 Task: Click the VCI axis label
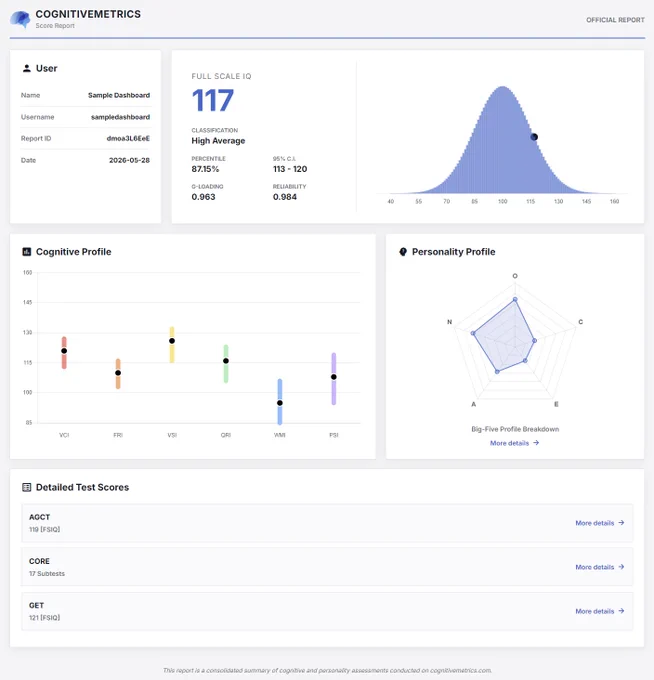[x=64, y=435]
